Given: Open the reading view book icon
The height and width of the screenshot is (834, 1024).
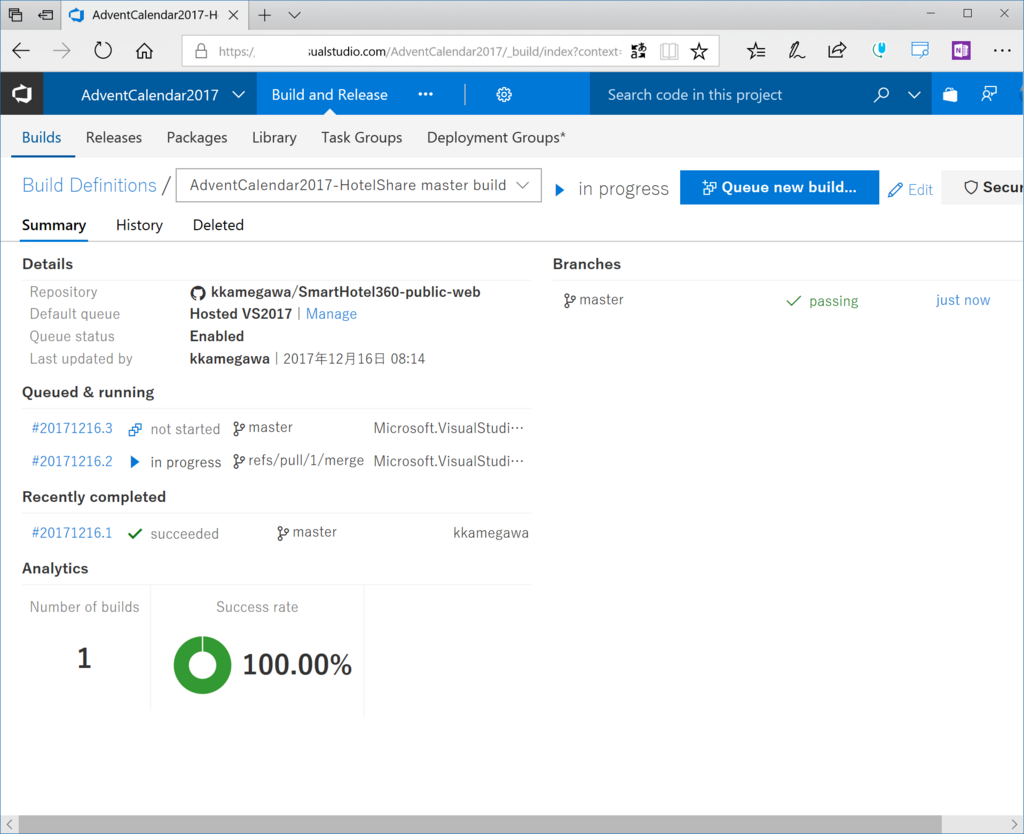Looking at the screenshot, I should 669,51.
